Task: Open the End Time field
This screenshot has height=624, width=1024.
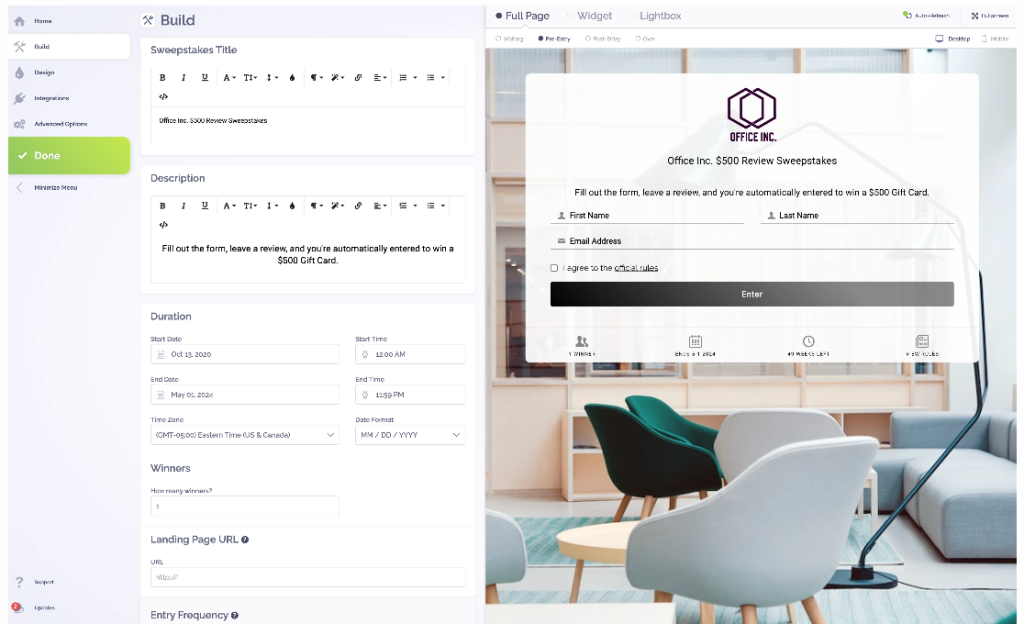Action: coord(410,394)
